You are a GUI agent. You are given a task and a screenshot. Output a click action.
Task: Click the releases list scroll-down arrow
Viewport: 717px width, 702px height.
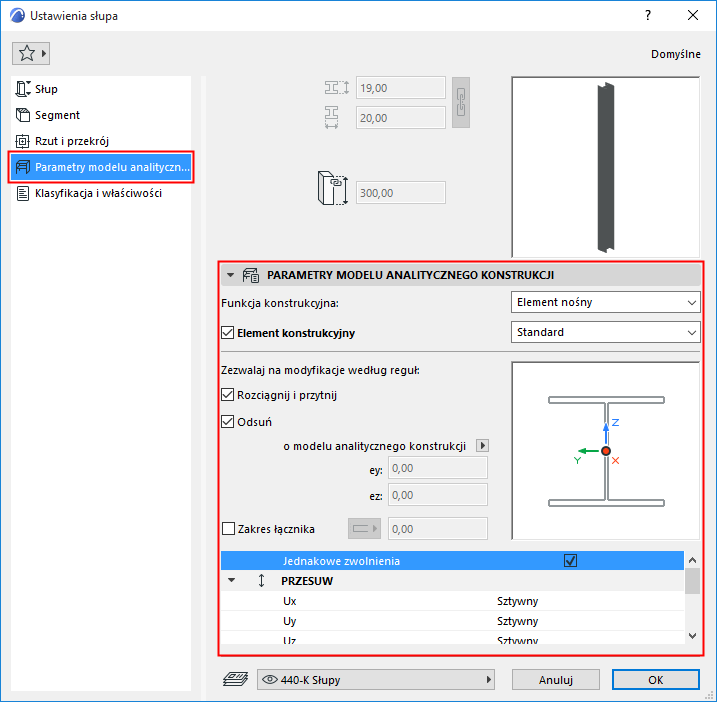click(x=692, y=636)
